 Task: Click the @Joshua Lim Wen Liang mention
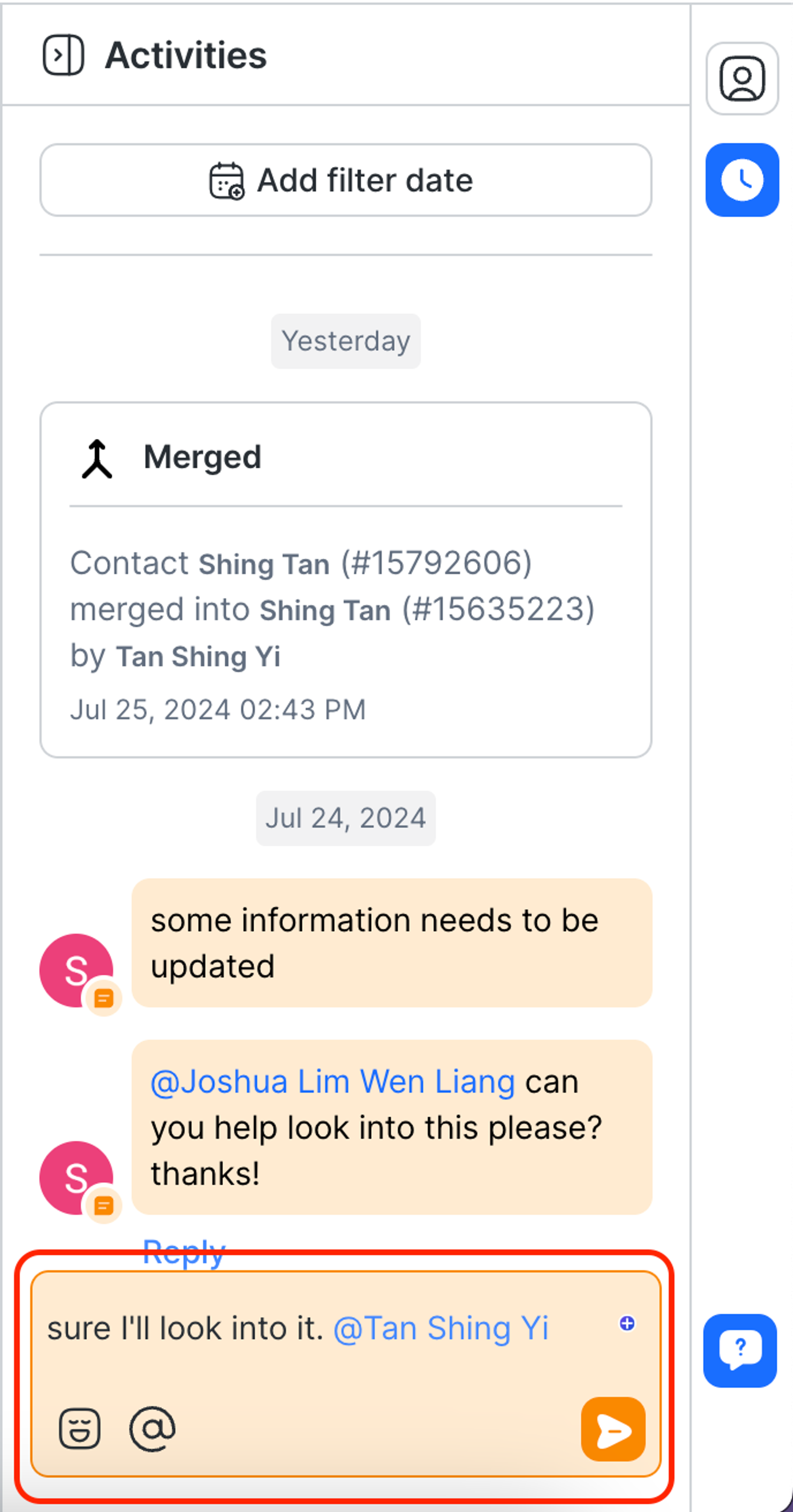333,1081
